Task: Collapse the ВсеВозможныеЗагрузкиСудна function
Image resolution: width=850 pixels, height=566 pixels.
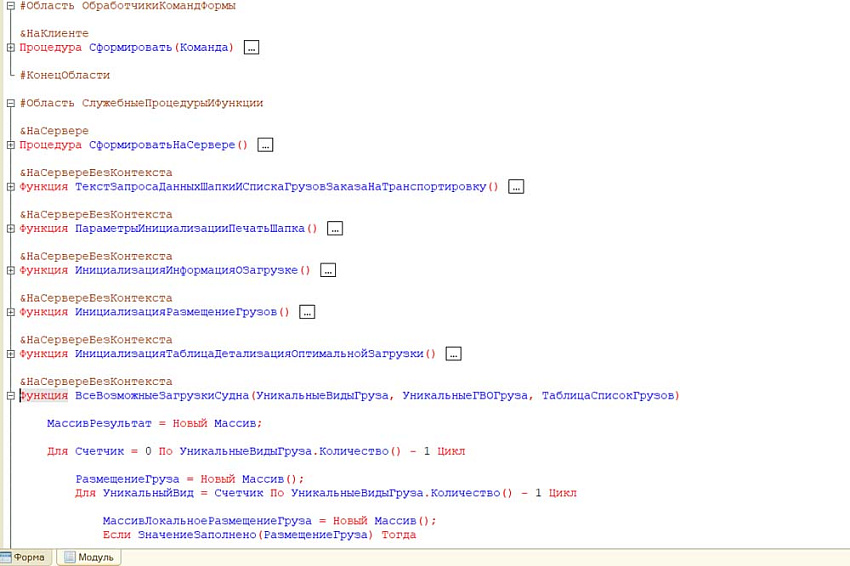Action: (10, 396)
